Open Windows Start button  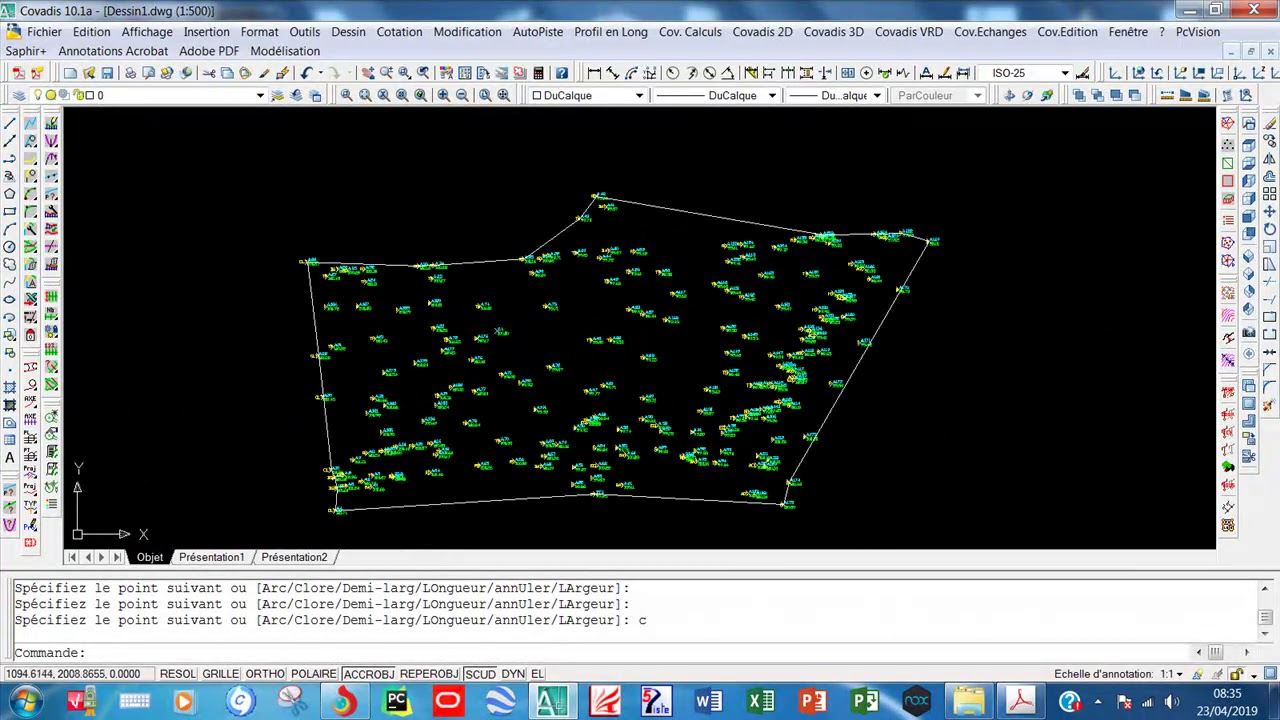pyautogui.click(x=24, y=701)
